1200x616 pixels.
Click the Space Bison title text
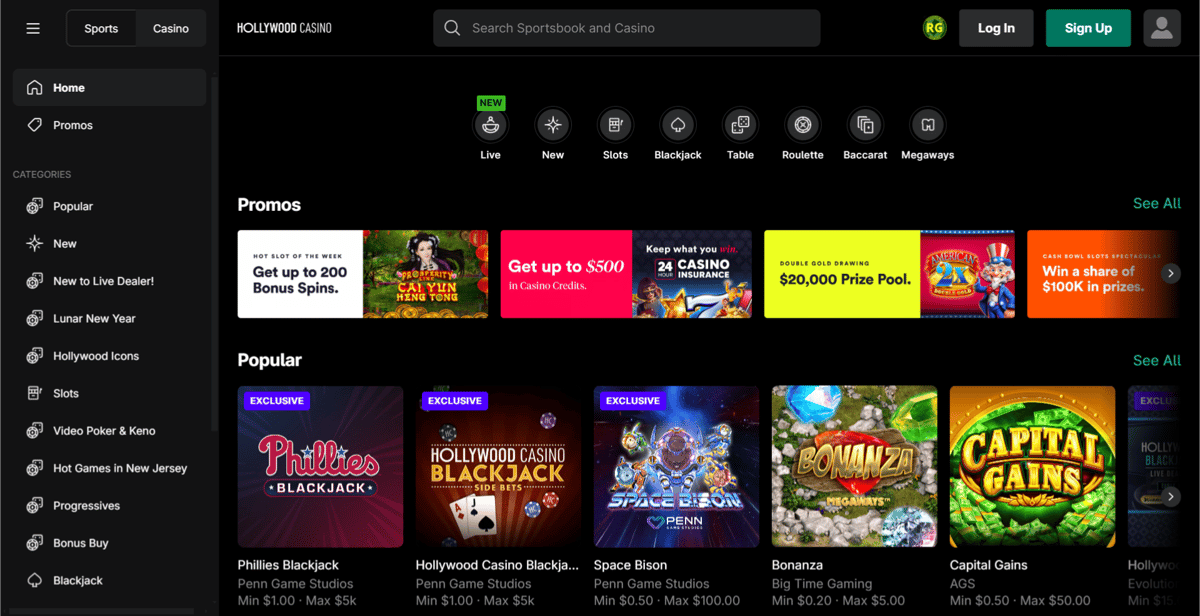(630, 565)
